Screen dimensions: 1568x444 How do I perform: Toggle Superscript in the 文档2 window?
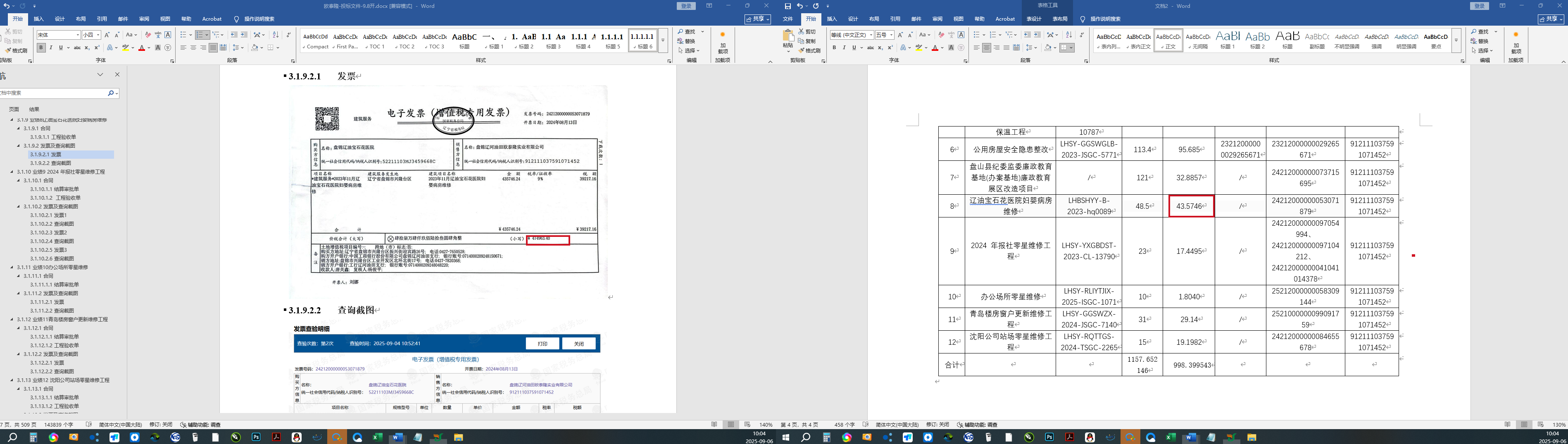coord(890,48)
